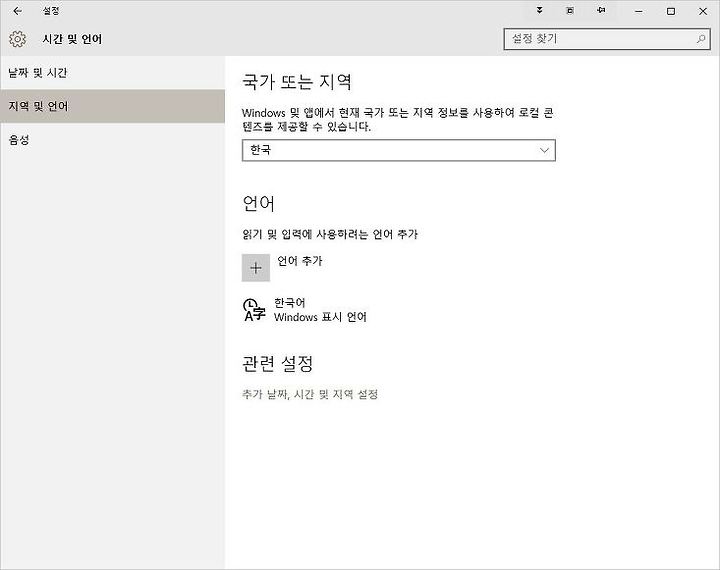The width and height of the screenshot is (720, 570).
Task: Click into the 설정 찾기 search field
Action: [x=607, y=39]
